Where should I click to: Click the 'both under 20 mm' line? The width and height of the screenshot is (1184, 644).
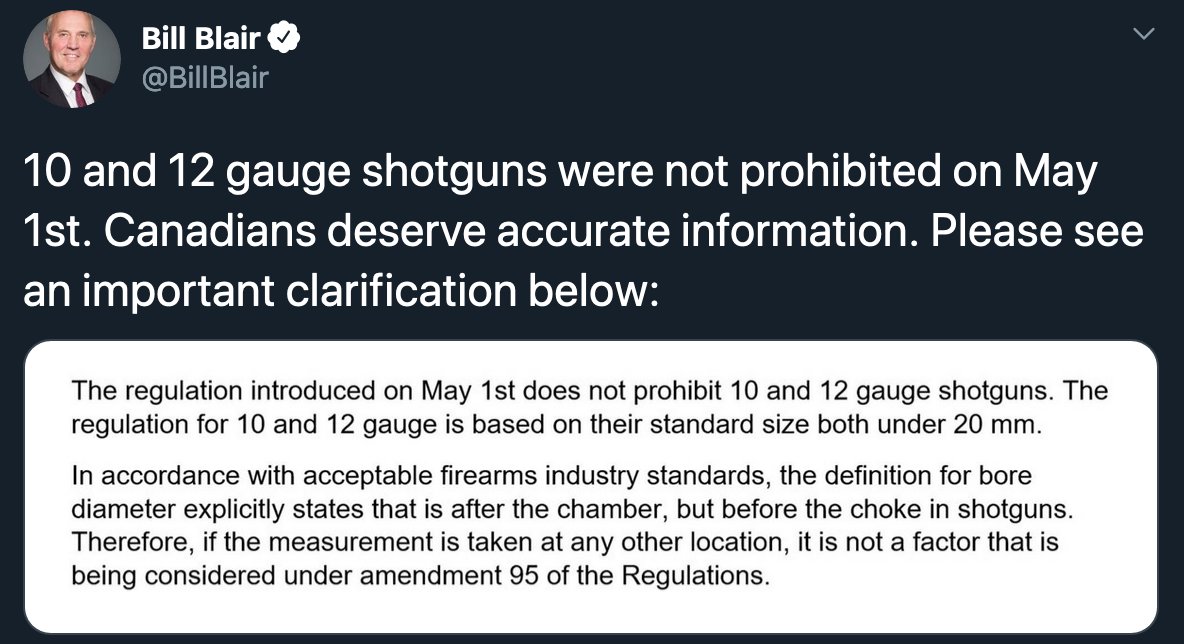[557, 424]
